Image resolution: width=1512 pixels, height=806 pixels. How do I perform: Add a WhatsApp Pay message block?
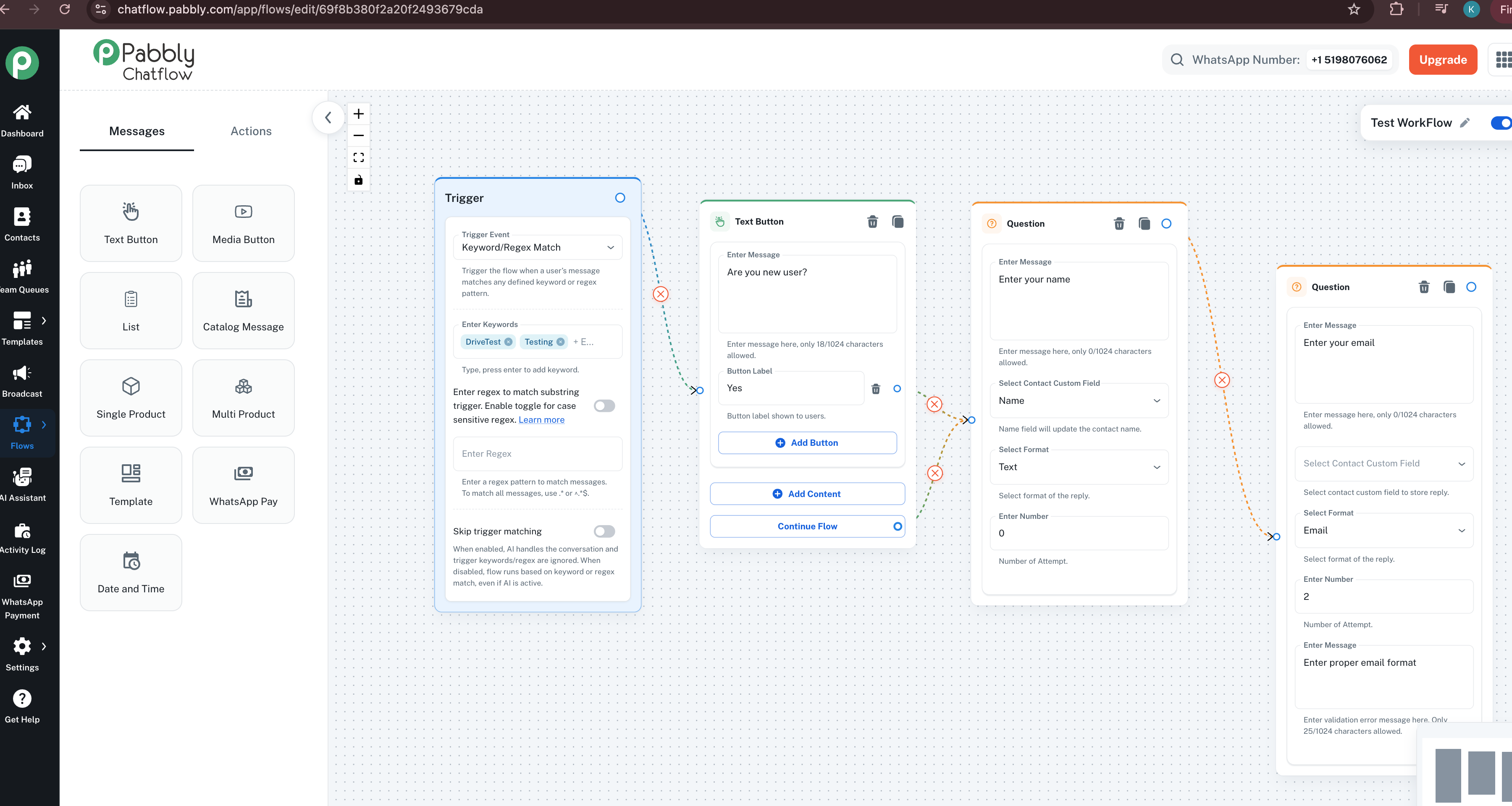244,485
